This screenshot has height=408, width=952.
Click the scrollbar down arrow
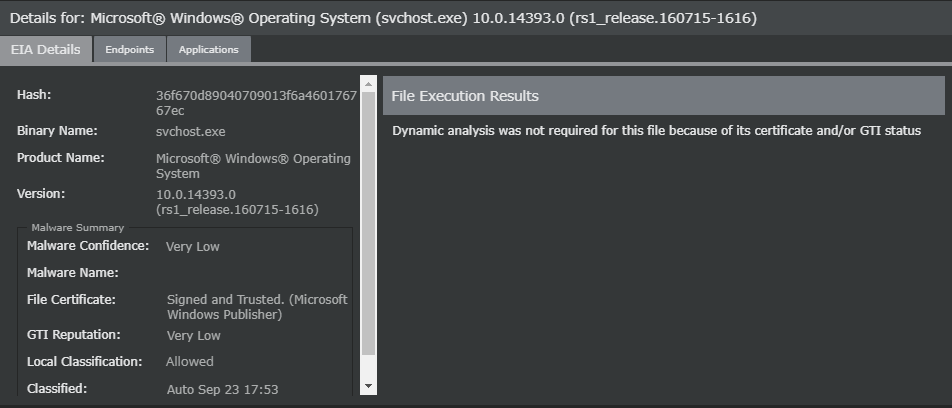click(x=368, y=386)
